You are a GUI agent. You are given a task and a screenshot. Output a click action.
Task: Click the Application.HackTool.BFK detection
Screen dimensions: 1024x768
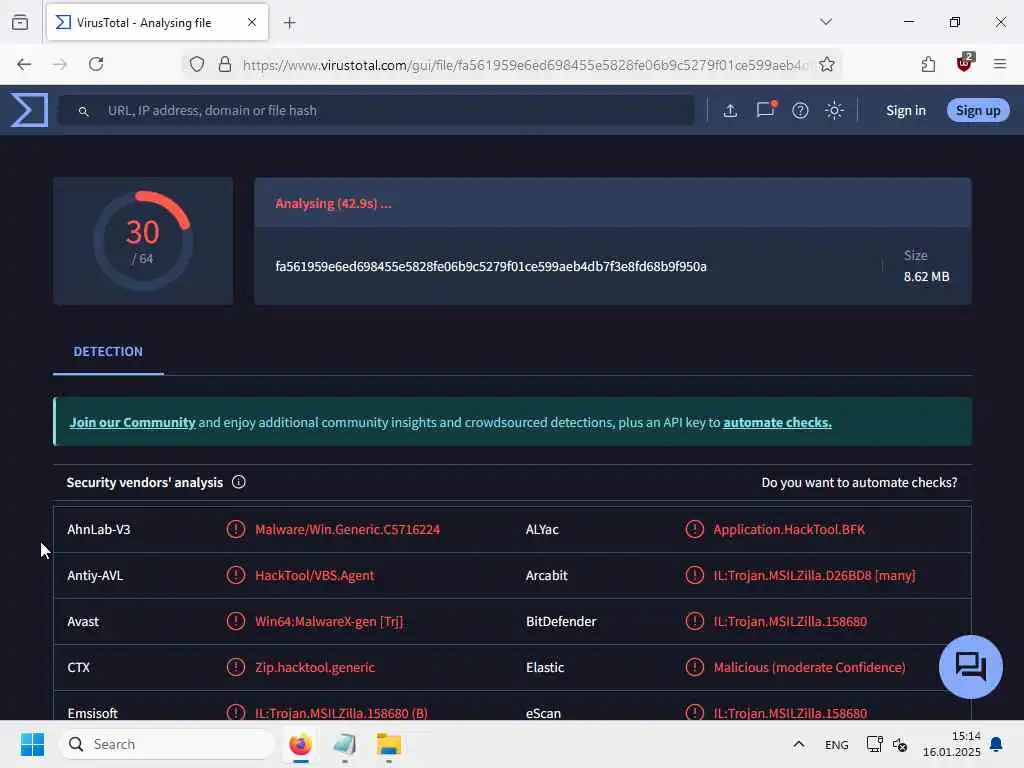pyautogui.click(x=789, y=530)
